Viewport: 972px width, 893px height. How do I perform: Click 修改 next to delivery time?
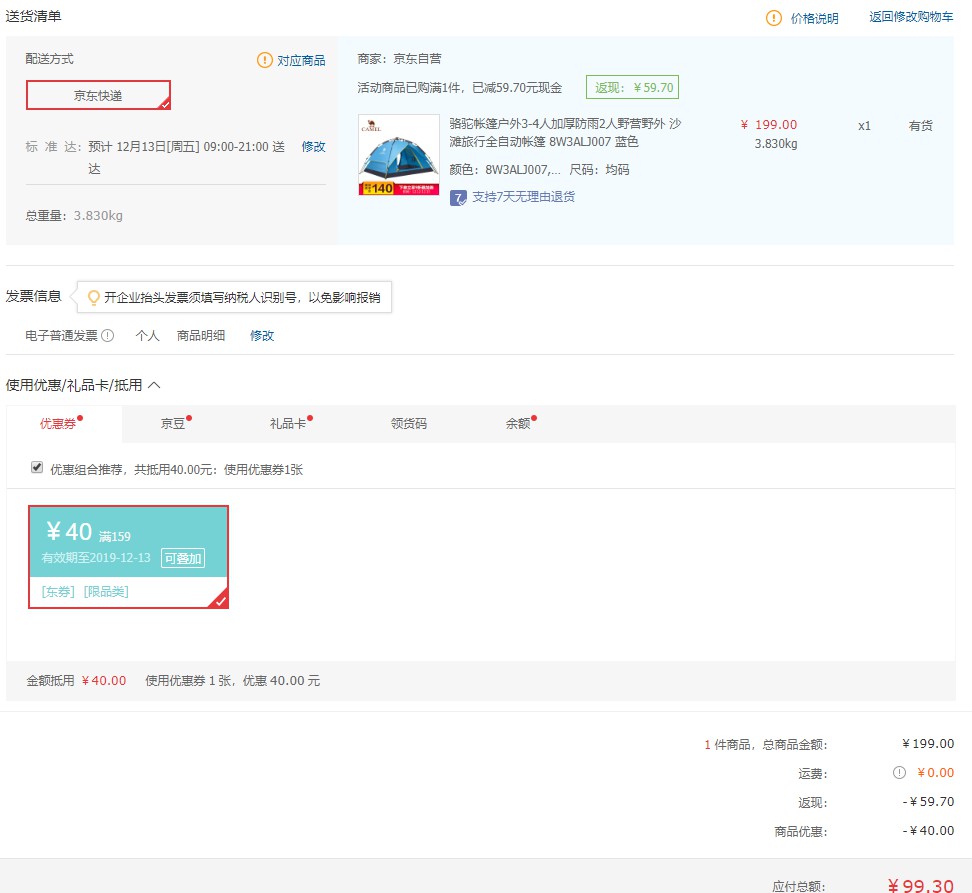314,147
